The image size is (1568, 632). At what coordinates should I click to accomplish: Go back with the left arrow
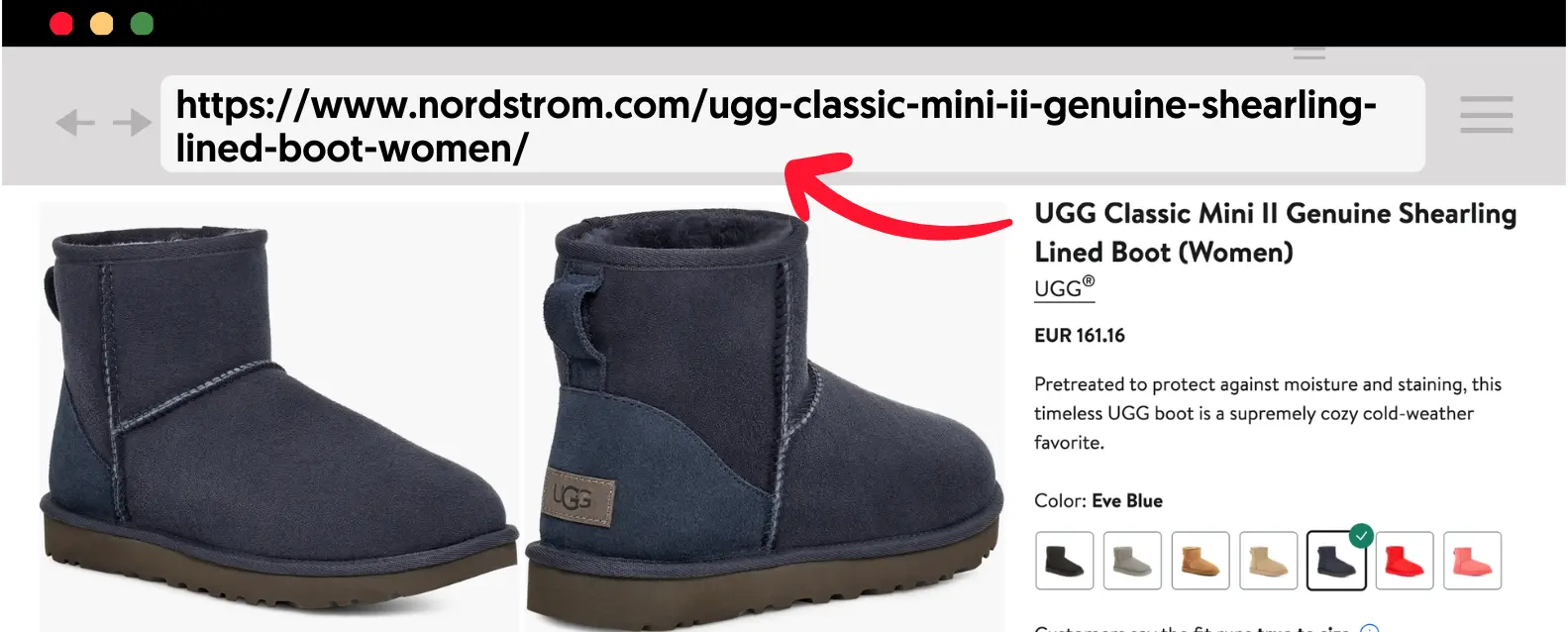[75, 122]
